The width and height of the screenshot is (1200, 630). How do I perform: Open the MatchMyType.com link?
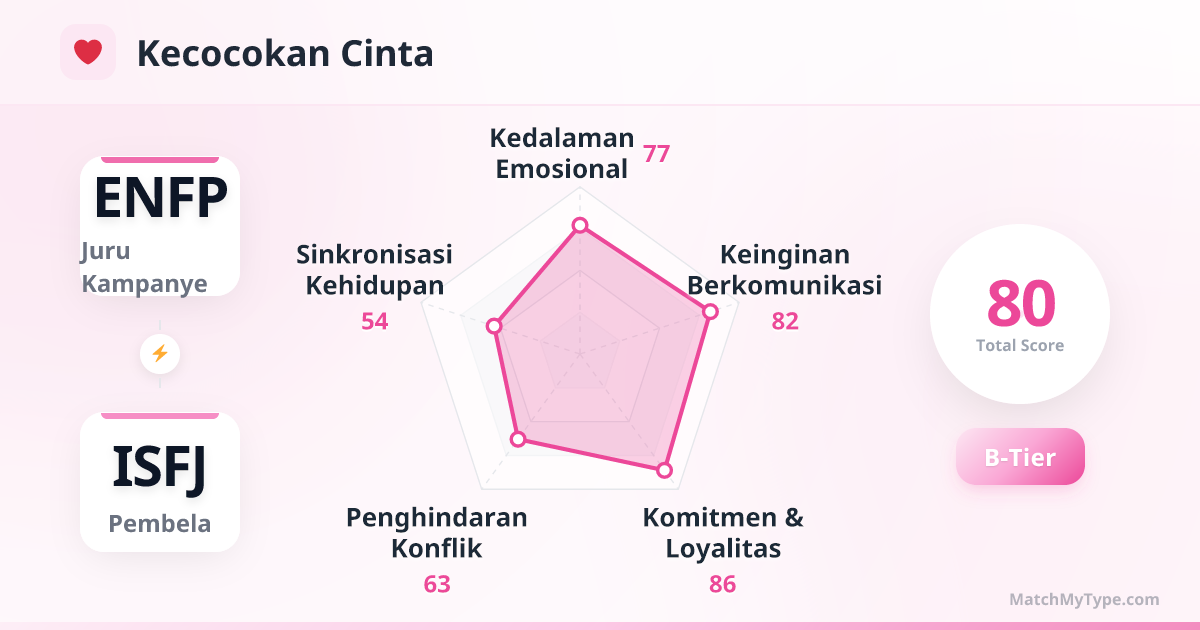(x=1084, y=600)
